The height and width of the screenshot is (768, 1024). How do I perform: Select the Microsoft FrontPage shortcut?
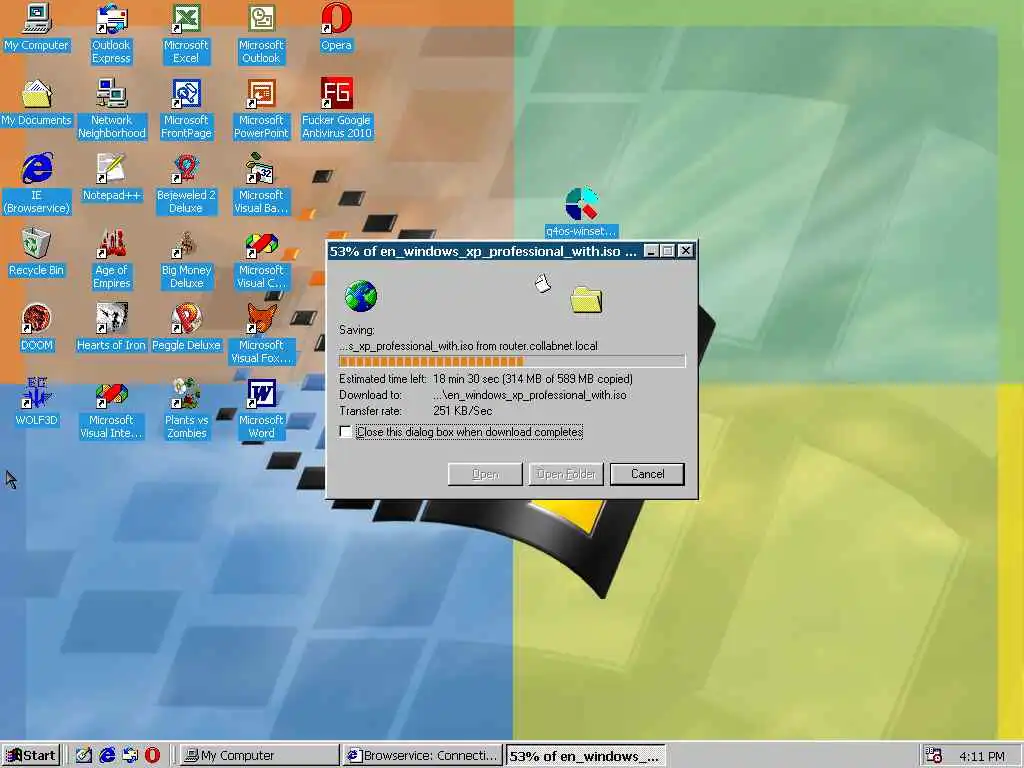coord(186,109)
